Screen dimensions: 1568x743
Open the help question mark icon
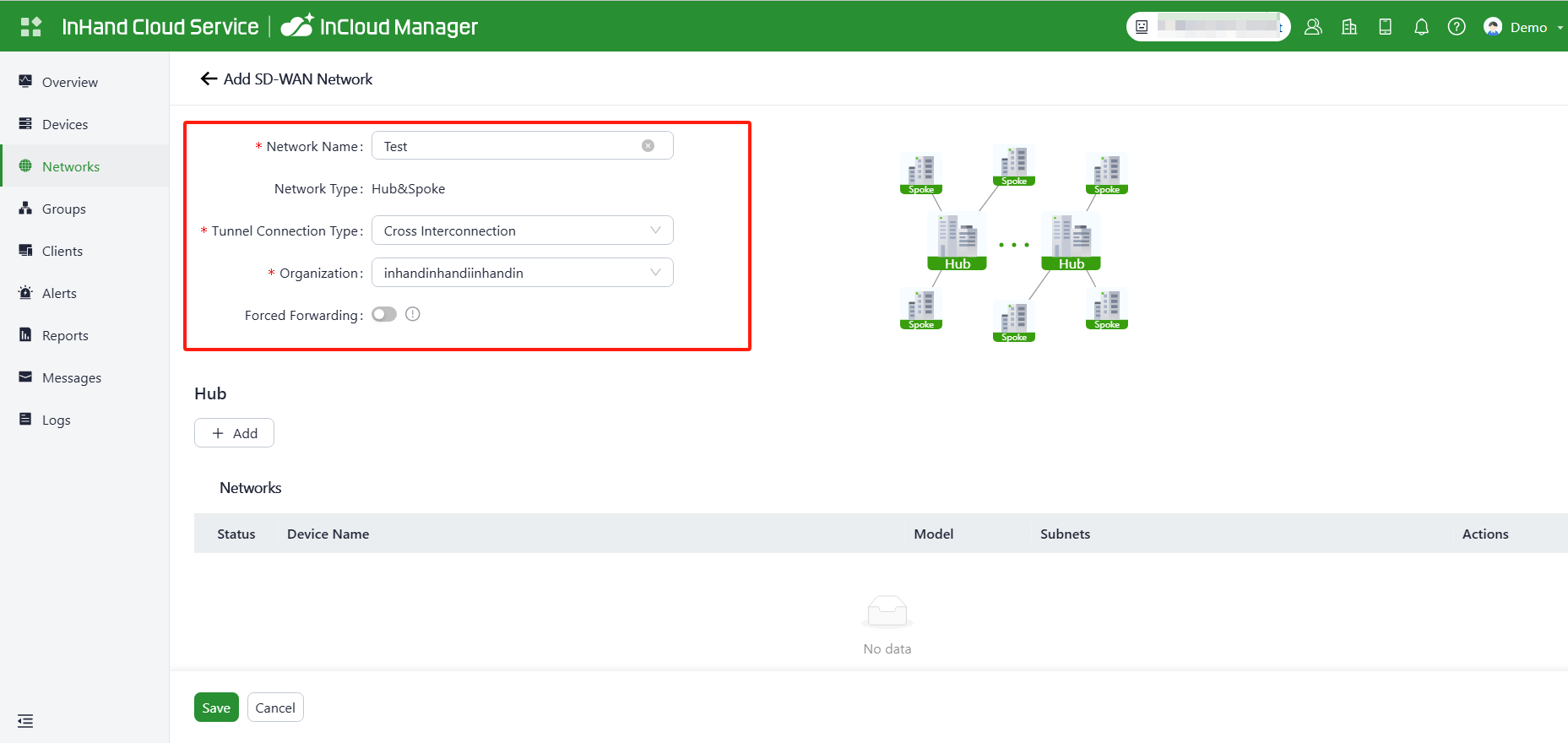[1457, 27]
